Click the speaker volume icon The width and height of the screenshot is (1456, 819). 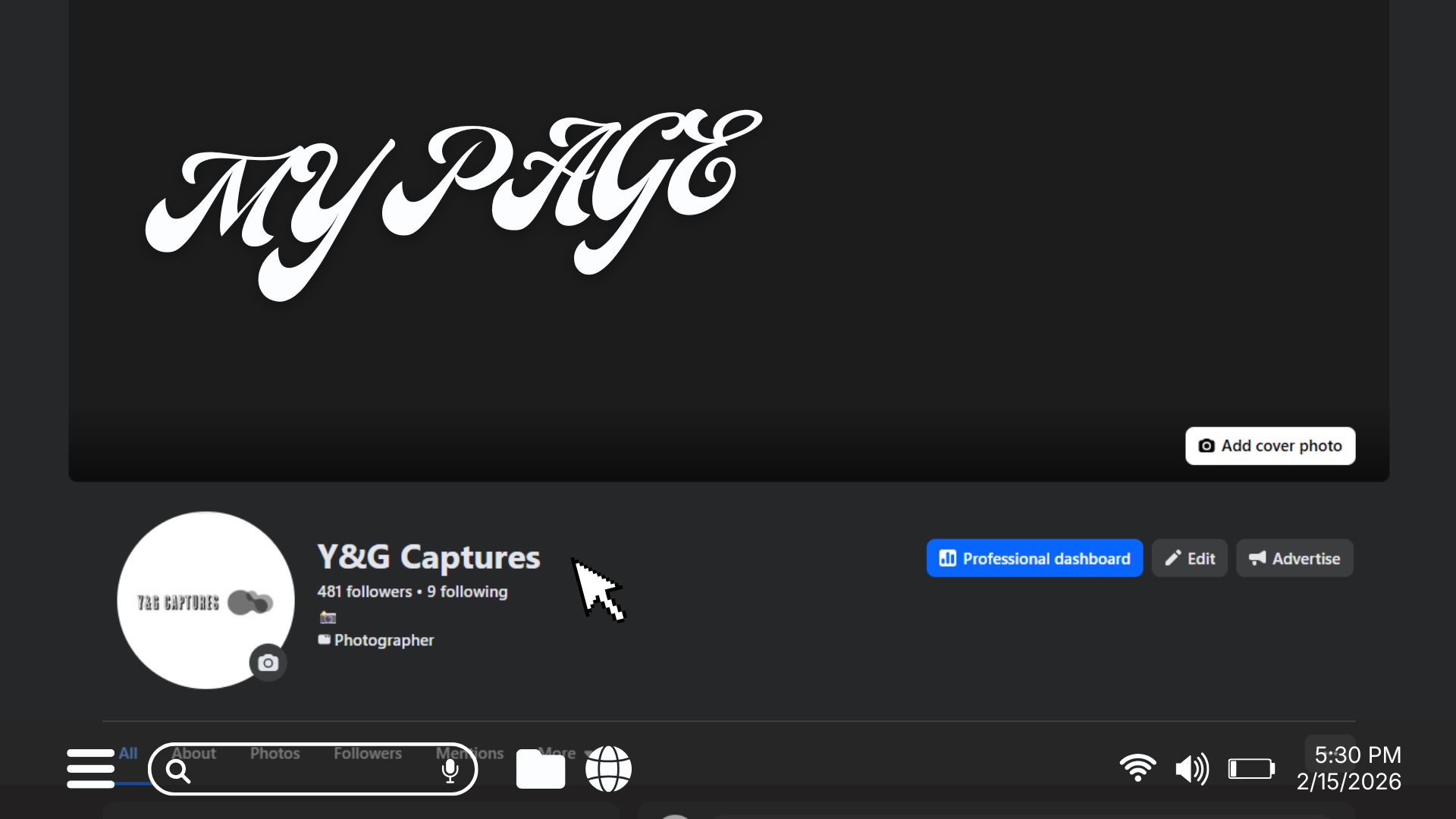(1192, 769)
